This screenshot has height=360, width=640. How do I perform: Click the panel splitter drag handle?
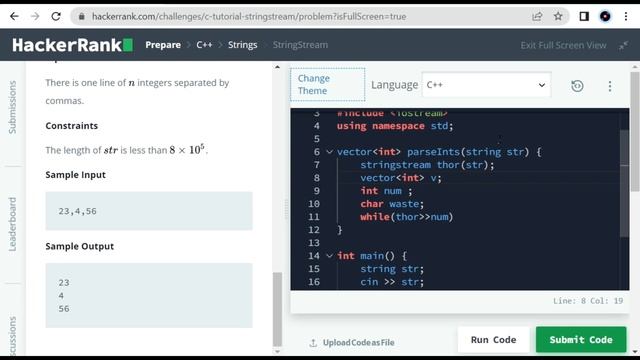click(x=286, y=209)
